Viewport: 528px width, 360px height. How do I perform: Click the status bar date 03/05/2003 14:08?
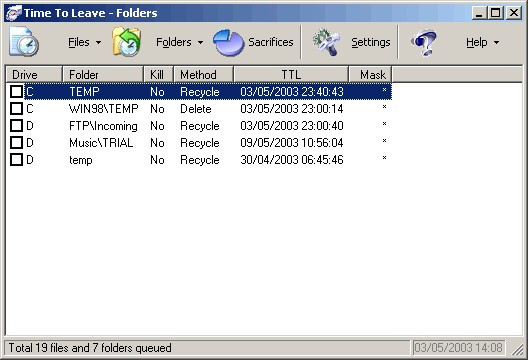458,348
